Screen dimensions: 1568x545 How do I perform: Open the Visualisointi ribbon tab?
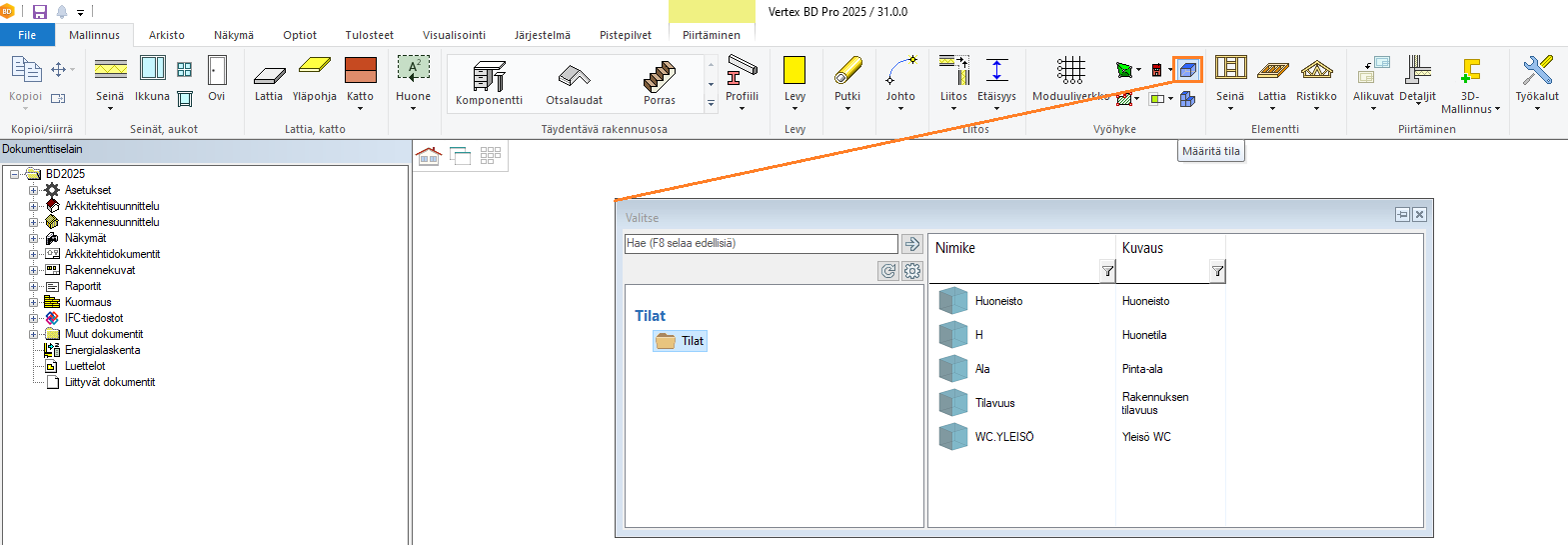[454, 35]
